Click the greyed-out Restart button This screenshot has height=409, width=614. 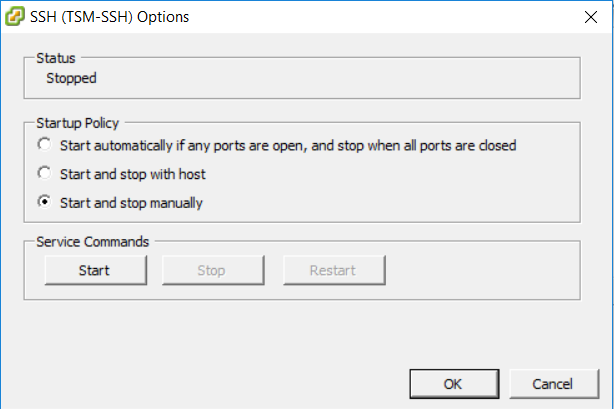pos(334,270)
